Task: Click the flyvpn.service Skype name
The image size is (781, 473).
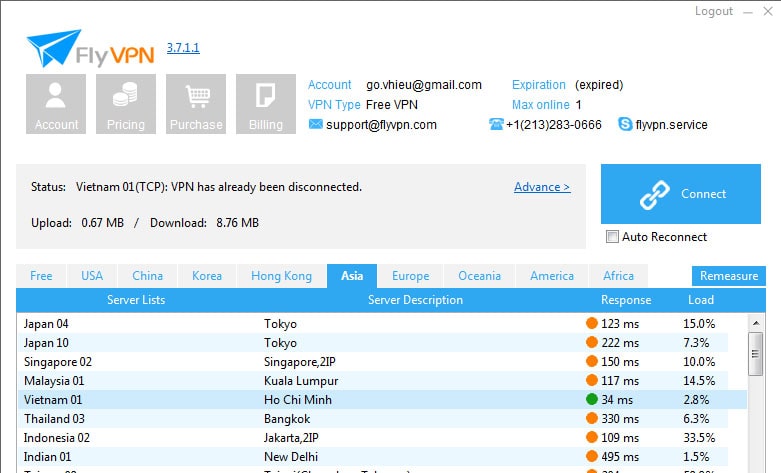Action: (x=671, y=124)
